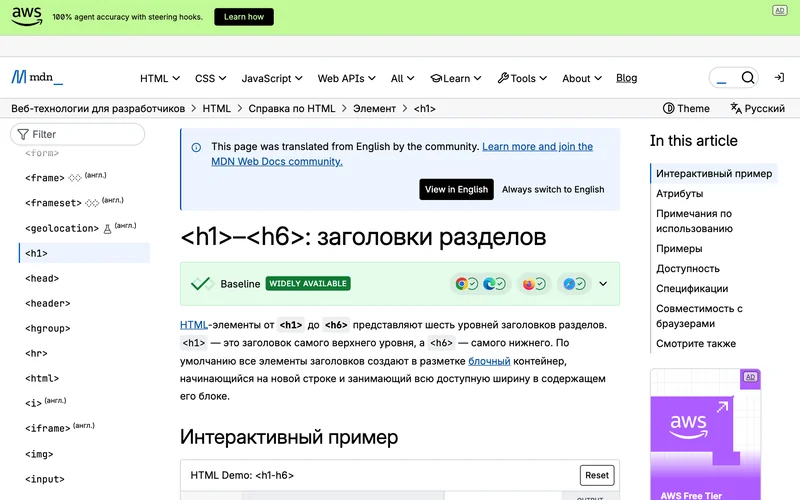The image size is (800, 500).
Task: Open the All dropdown menu
Action: [402, 78]
